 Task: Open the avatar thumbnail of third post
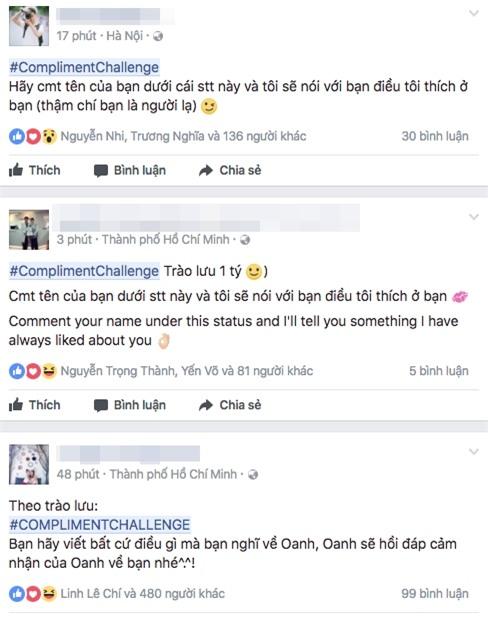29,464
